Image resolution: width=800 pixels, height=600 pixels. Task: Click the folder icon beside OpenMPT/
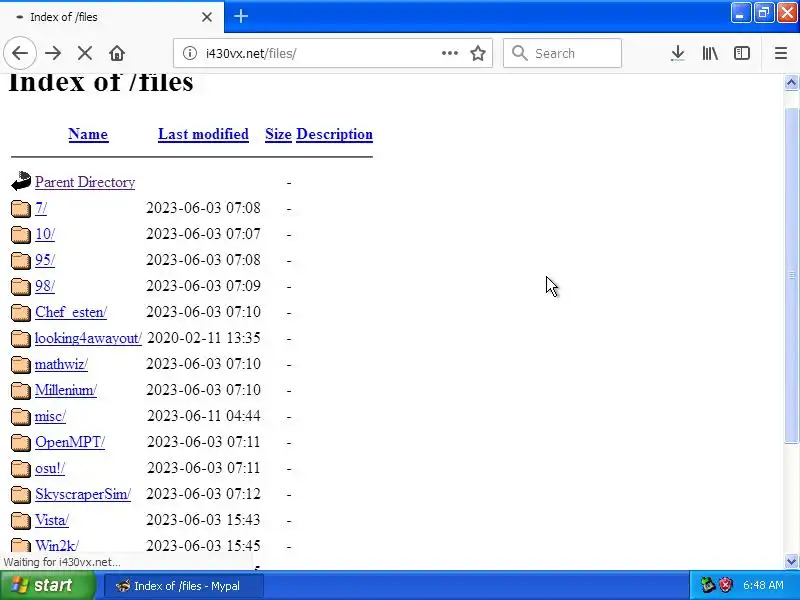(x=20, y=442)
